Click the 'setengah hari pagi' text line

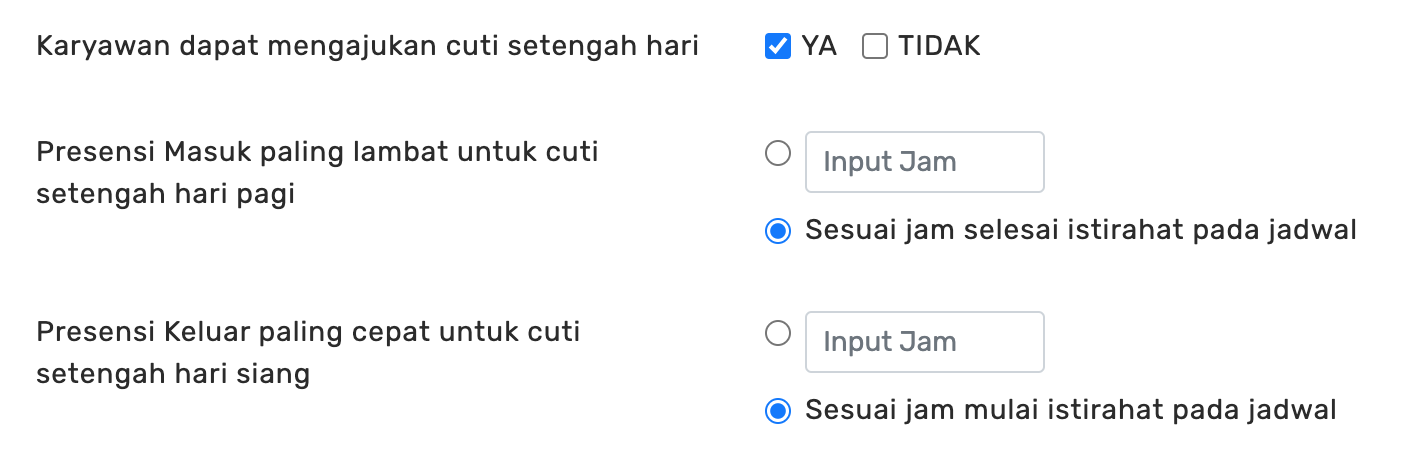click(x=165, y=194)
